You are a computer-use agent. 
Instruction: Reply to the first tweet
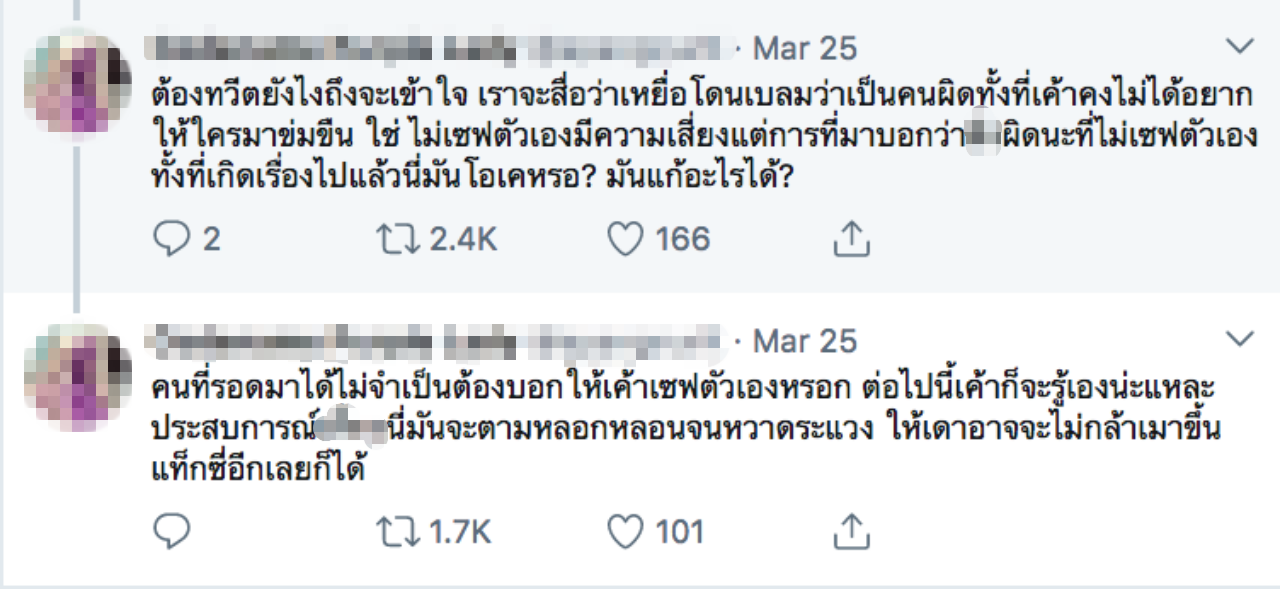click(171, 239)
